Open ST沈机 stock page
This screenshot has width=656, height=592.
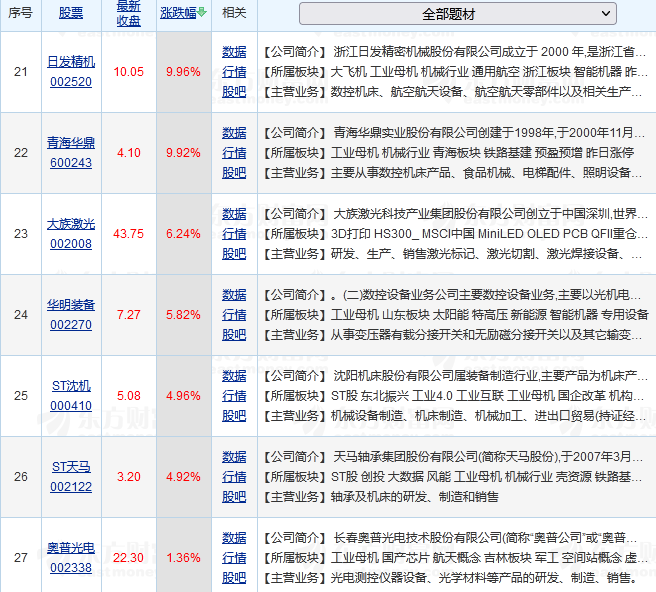[71, 386]
